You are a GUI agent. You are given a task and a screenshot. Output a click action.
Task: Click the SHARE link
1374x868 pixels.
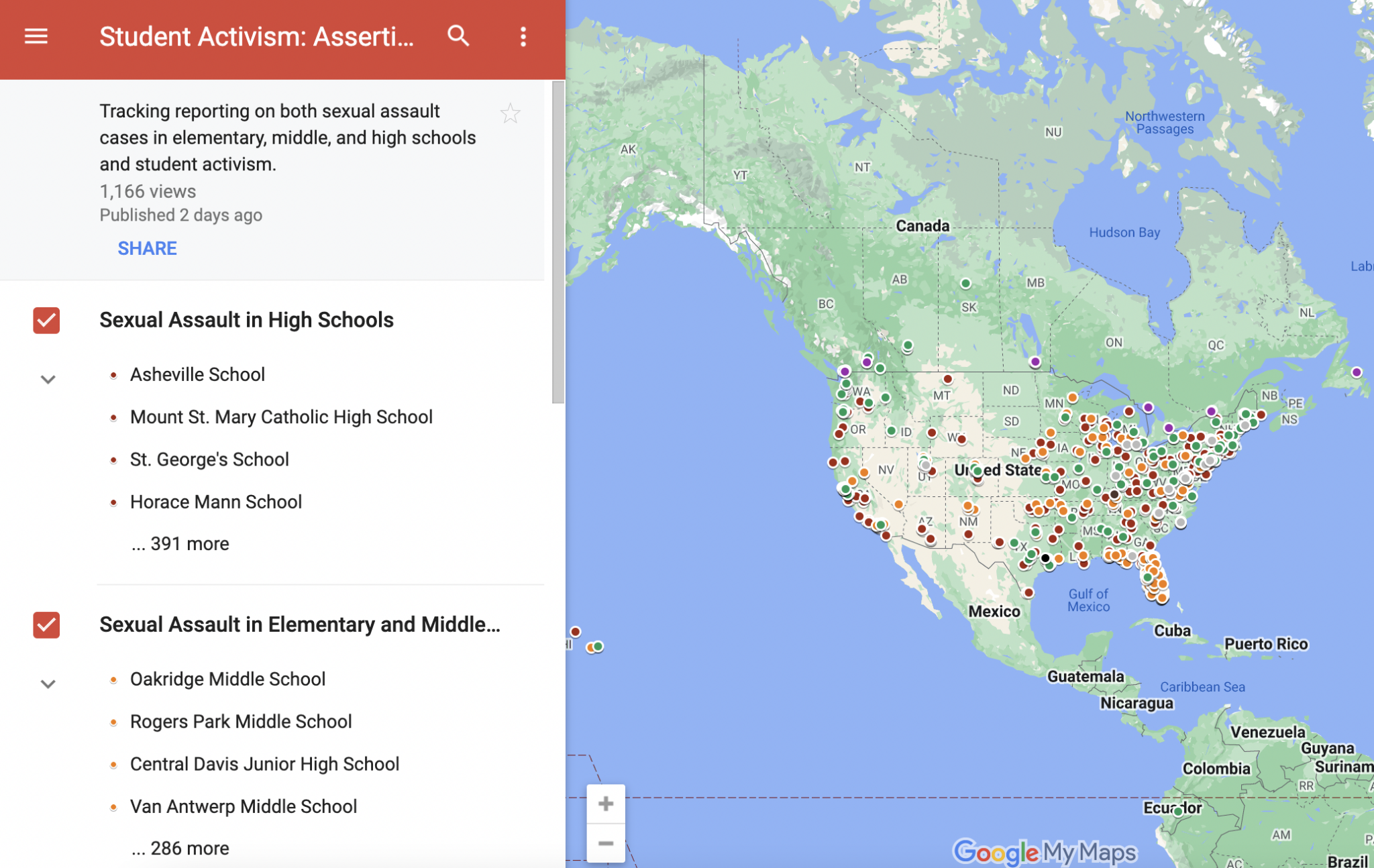147,248
